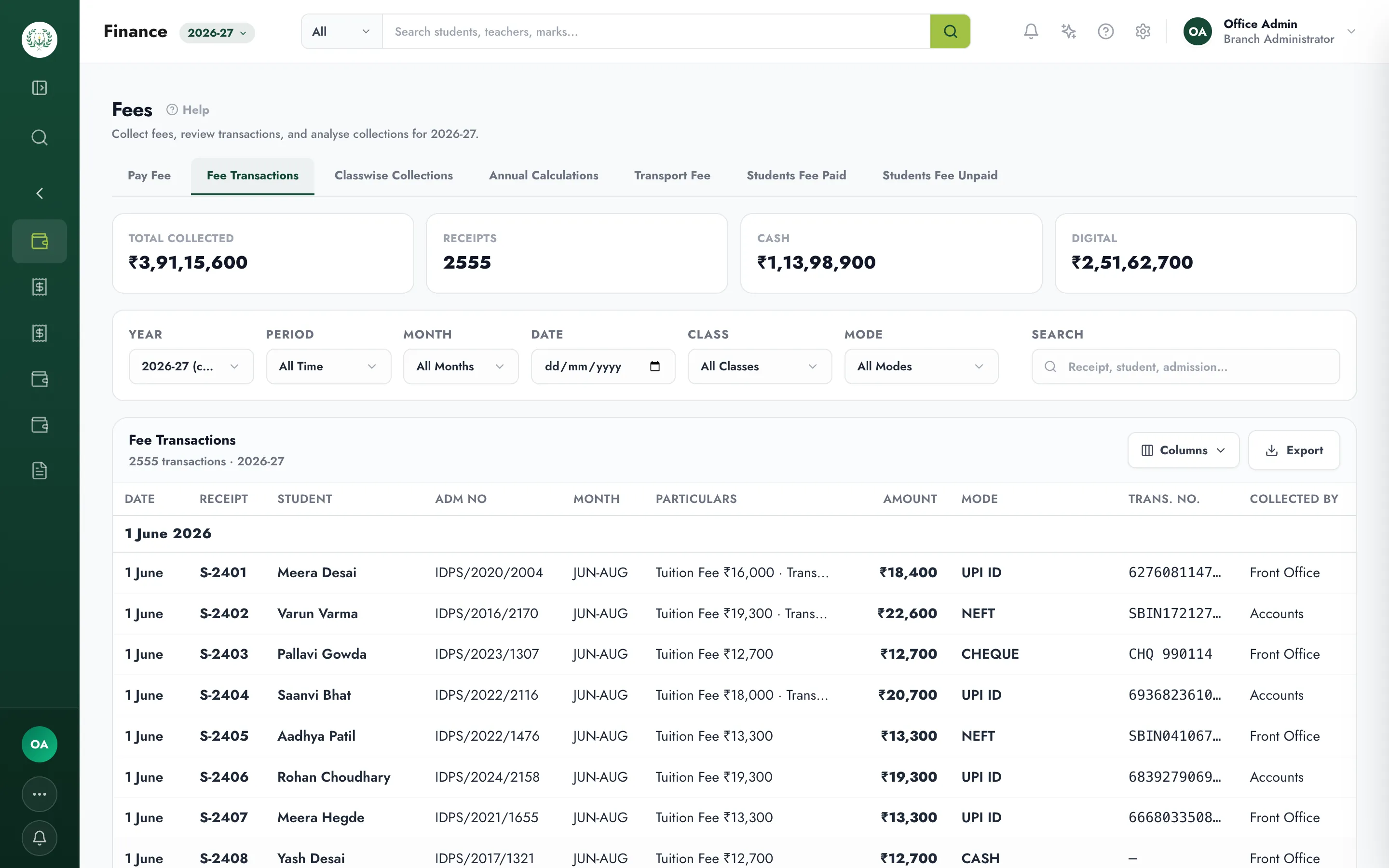
Task: Select the highlighted wallet icon in sidebar
Action: (39, 241)
